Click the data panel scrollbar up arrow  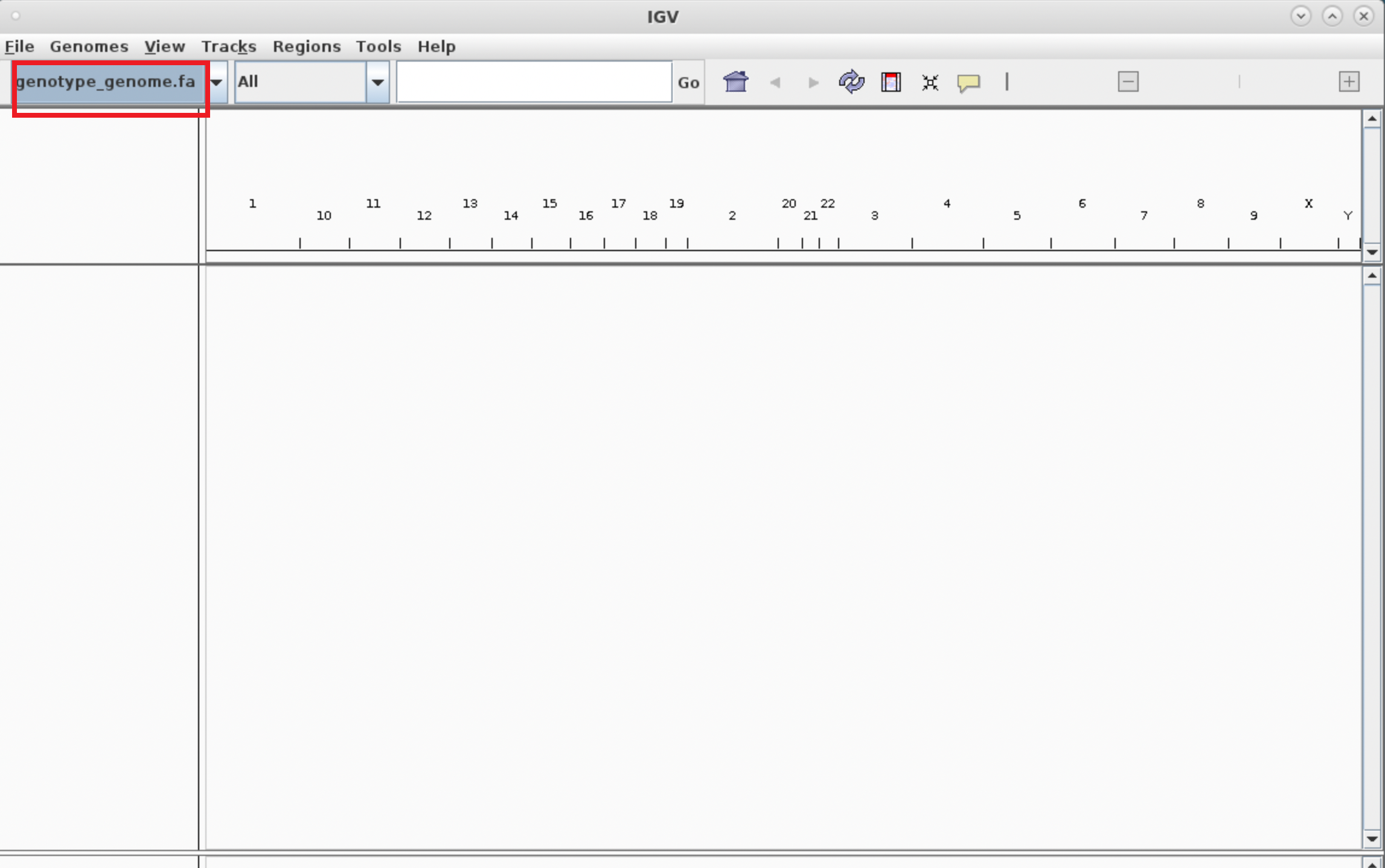(x=1372, y=276)
